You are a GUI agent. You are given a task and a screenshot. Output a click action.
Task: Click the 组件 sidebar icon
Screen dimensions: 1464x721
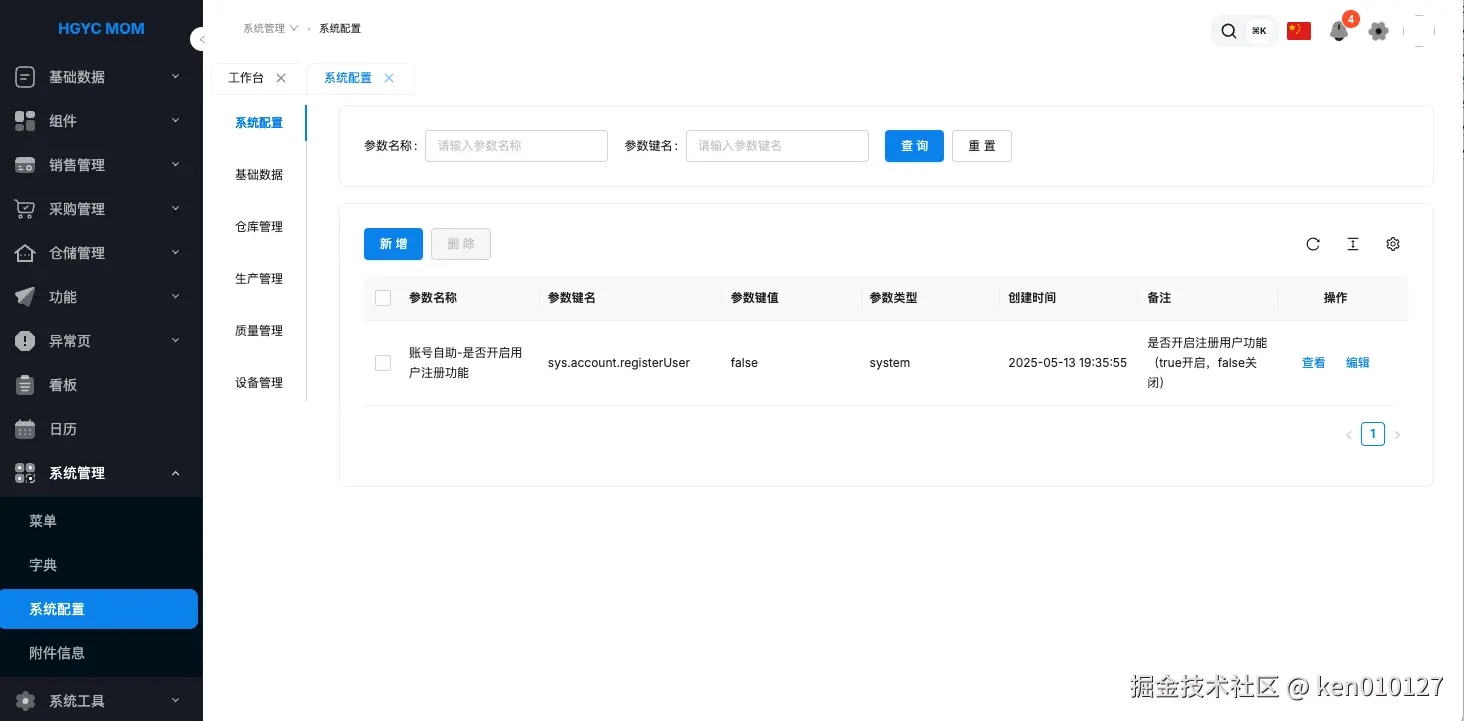coord(25,121)
